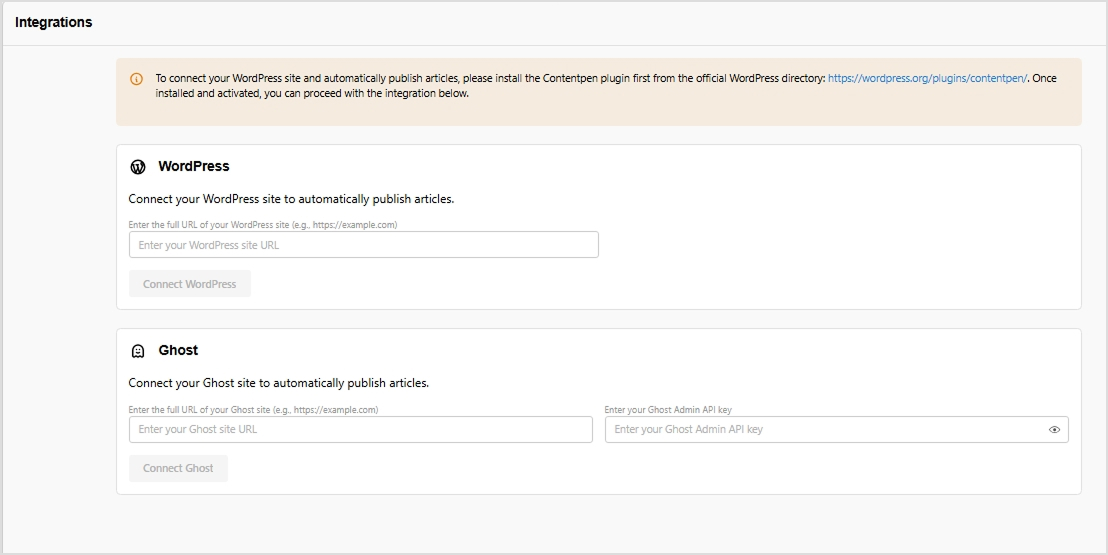Click the Connect WordPress button
This screenshot has height=555, width=1108.
pos(189,284)
